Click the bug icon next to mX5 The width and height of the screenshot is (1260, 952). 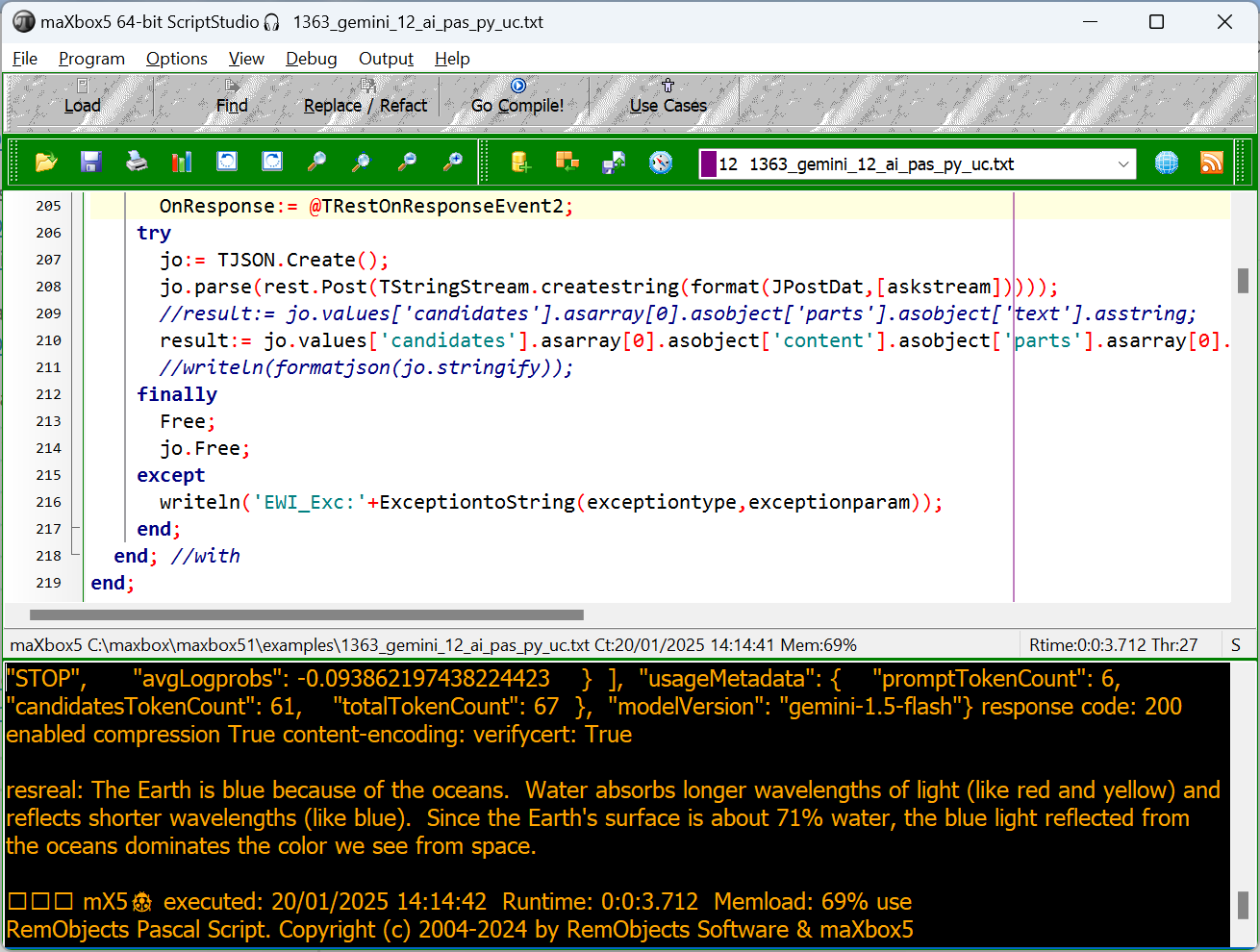point(142,902)
